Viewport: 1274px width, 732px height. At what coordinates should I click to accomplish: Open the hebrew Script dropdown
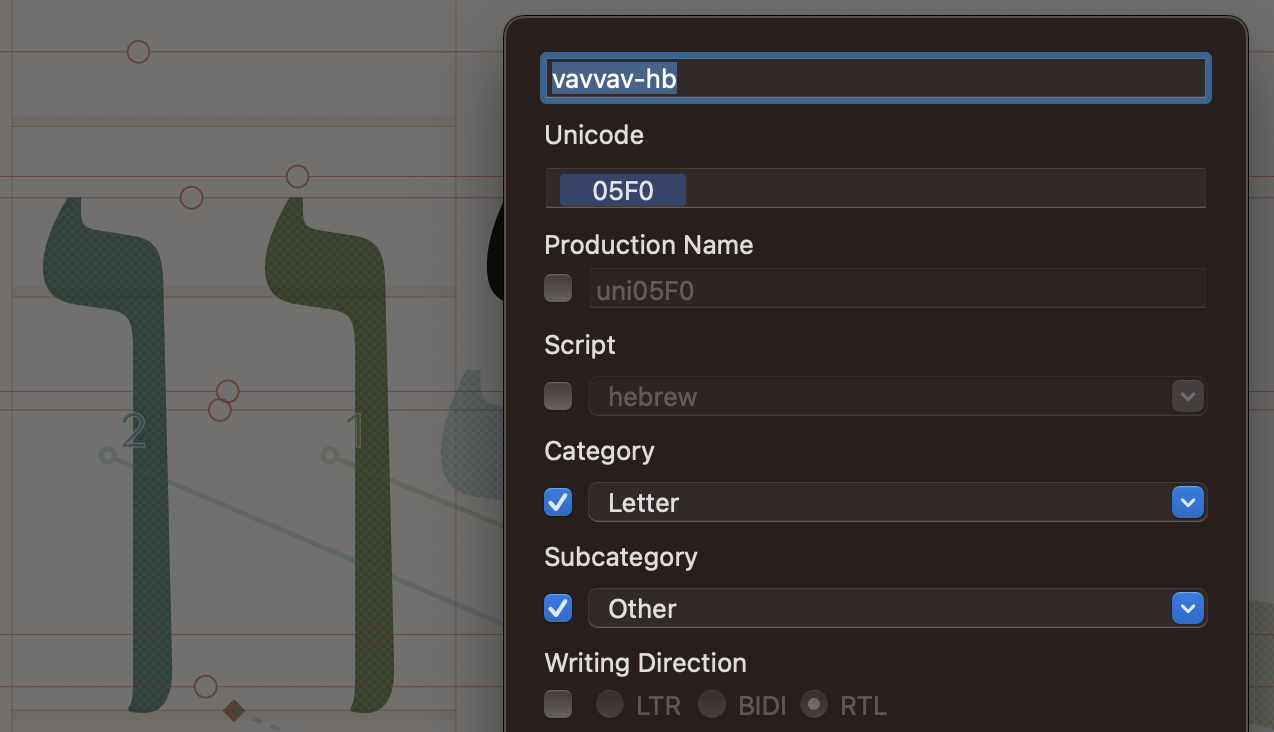click(896, 396)
